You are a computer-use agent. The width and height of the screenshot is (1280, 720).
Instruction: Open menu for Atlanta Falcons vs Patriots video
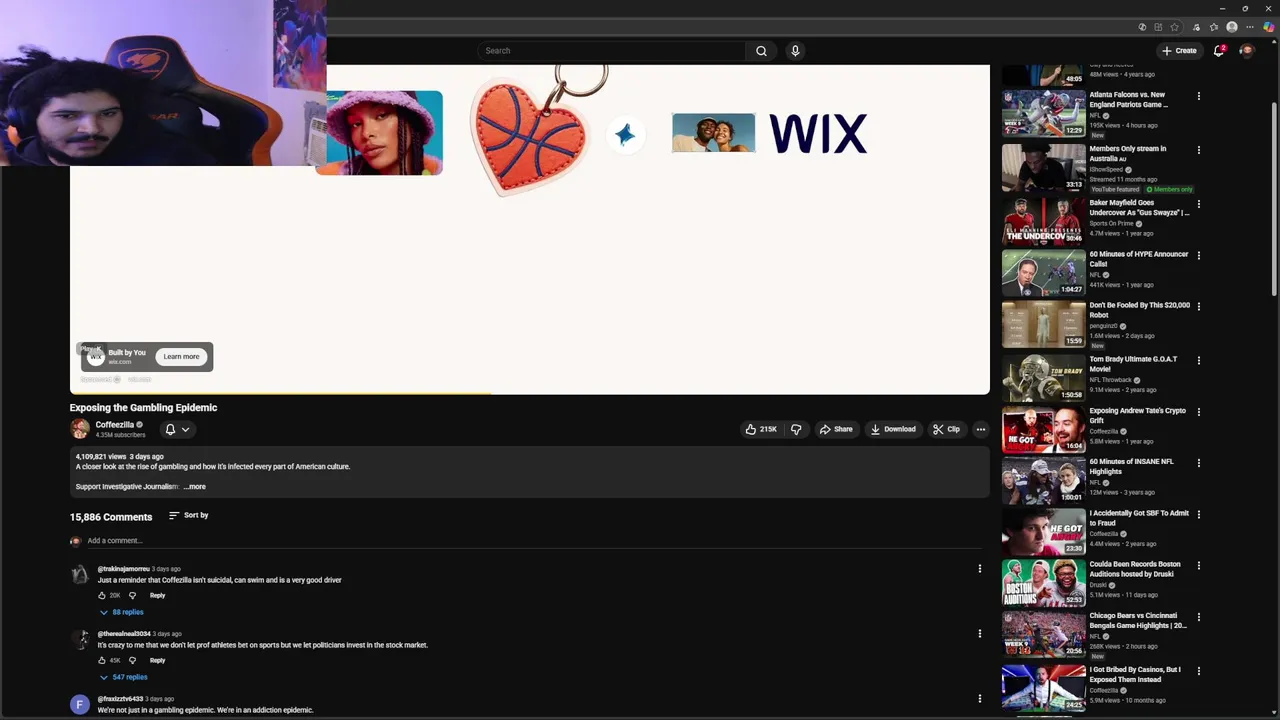point(1198,96)
